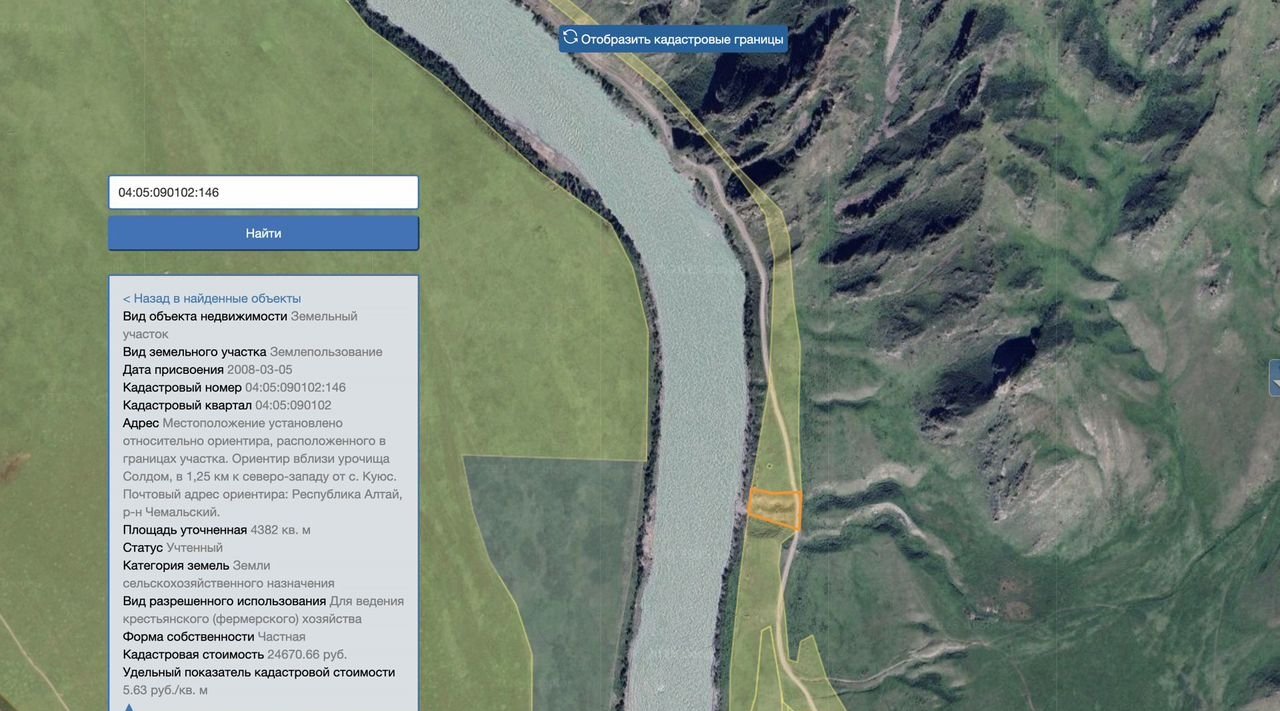
Task: Expand the side panel arrow at right edge
Action: 1274,379
